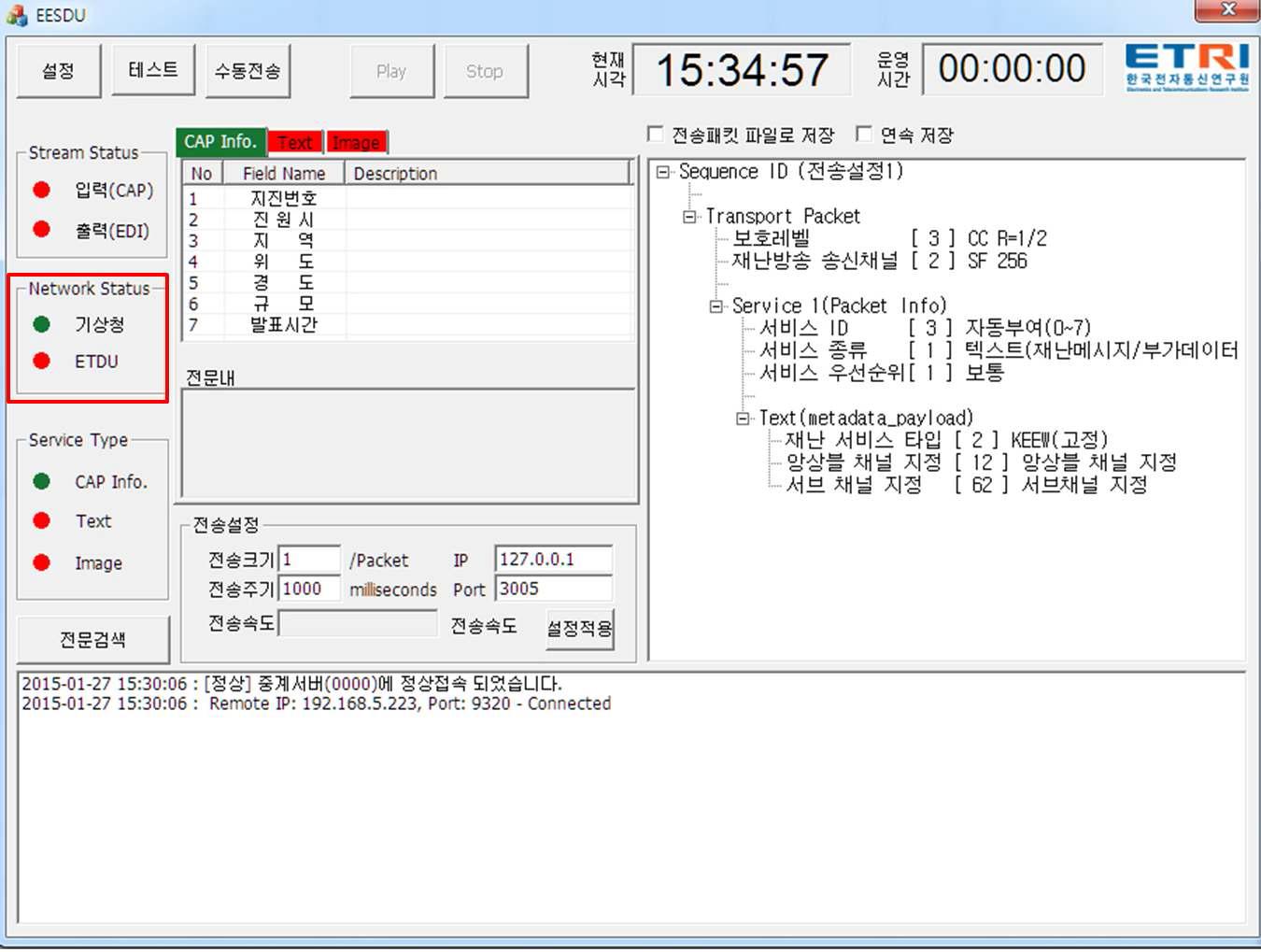1261x952 pixels.
Task: Click the No column header
Action: [x=203, y=173]
